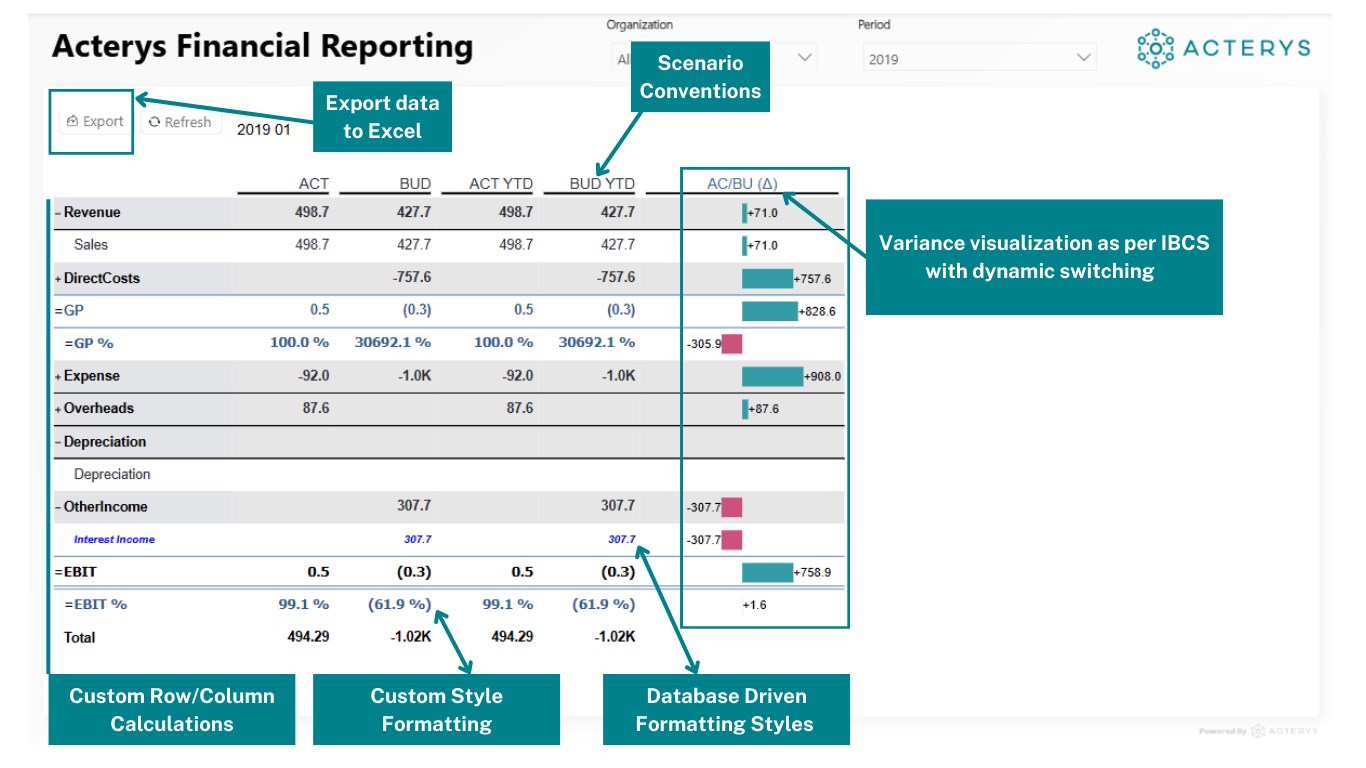This screenshot has height=768, width=1366.
Task: Expand the Overheads row
Action: pos(58,409)
